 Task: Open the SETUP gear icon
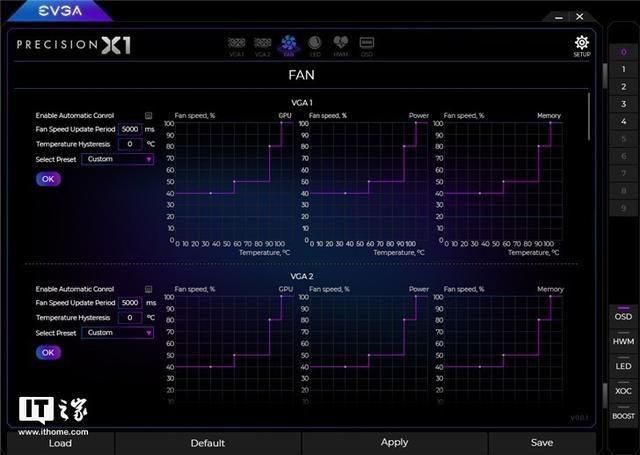(x=581, y=44)
